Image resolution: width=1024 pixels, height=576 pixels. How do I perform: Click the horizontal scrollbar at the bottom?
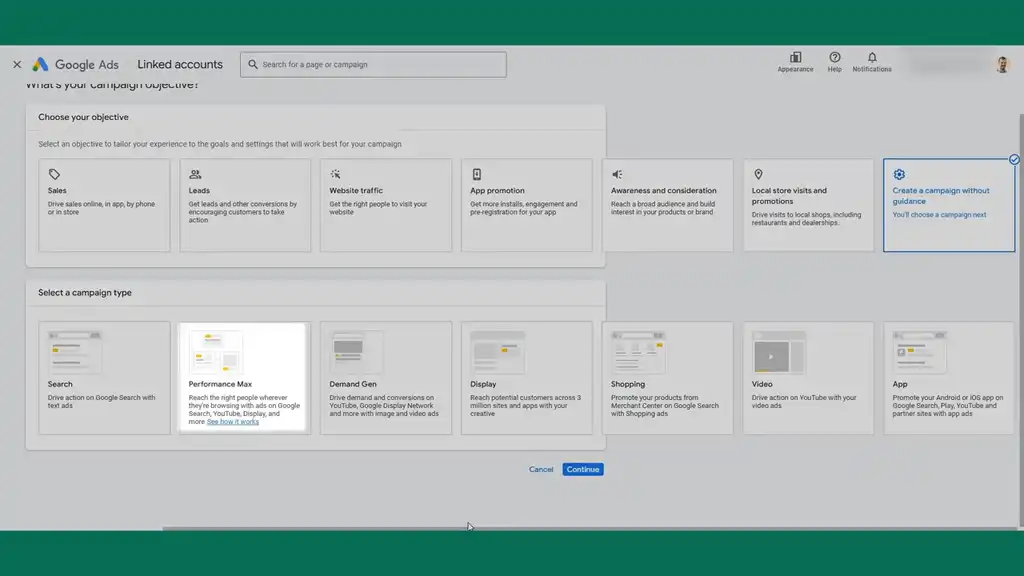tap(591, 528)
